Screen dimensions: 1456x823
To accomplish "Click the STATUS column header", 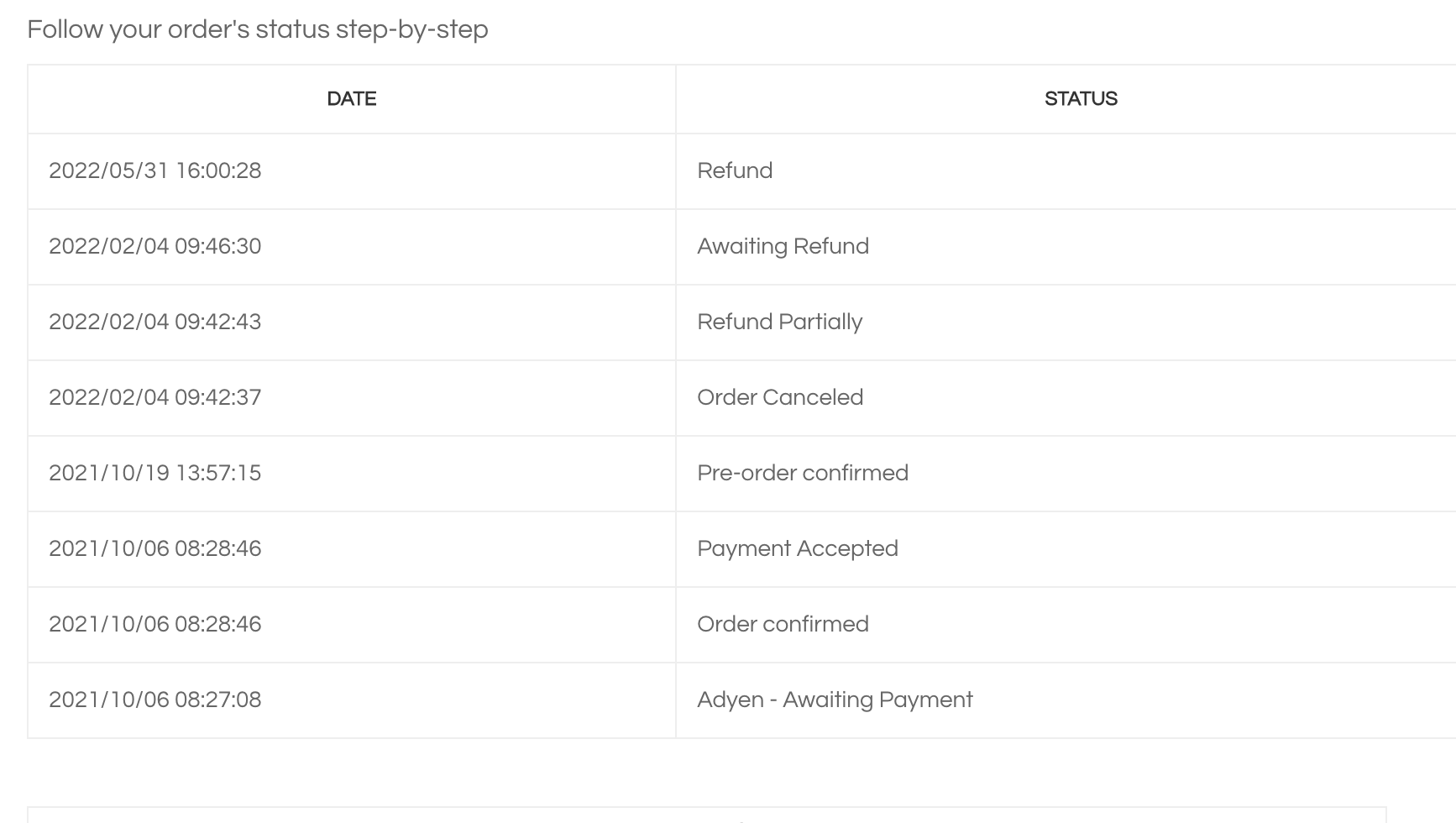I will point(1080,99).
